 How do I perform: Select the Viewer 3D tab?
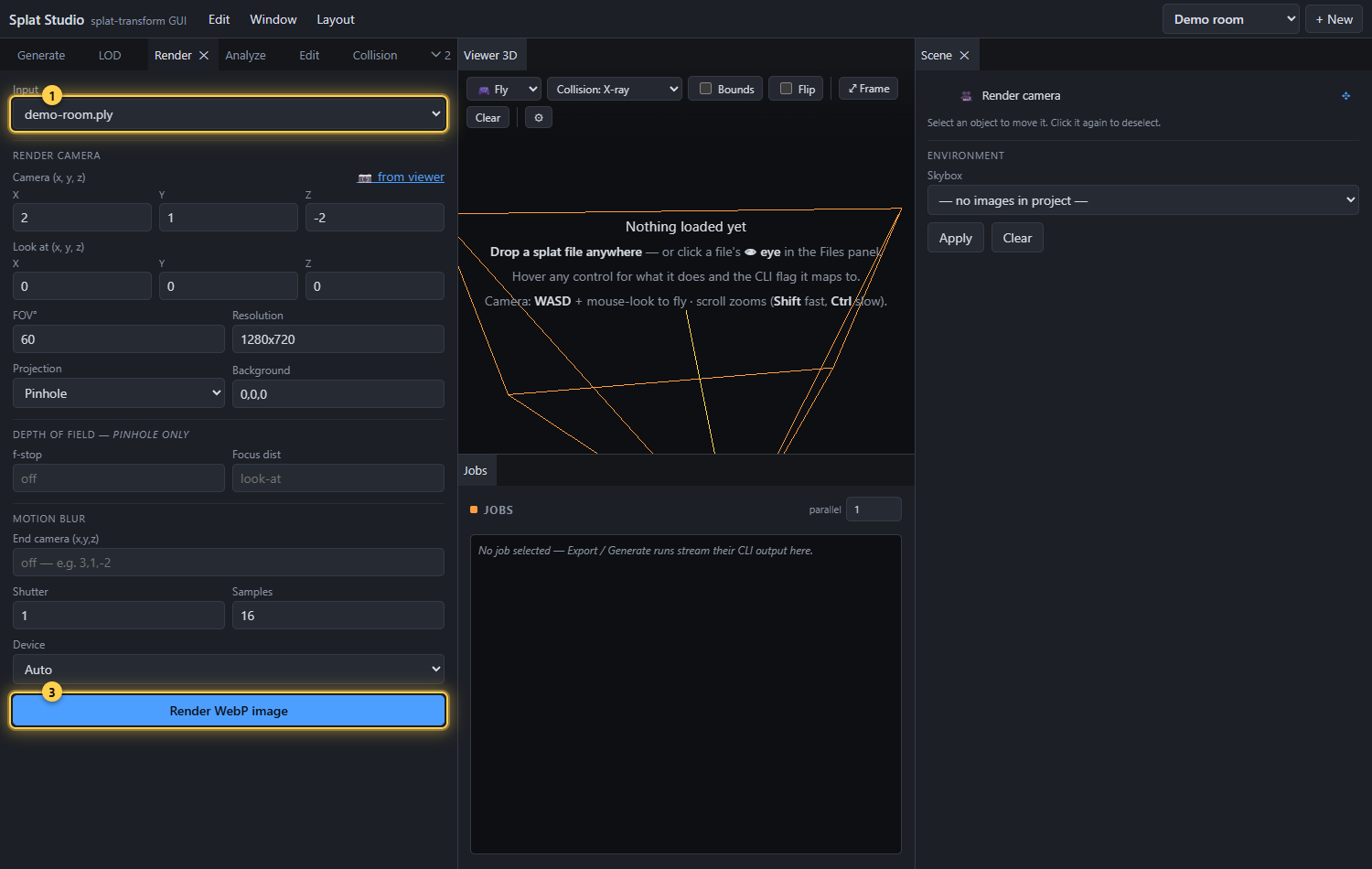pyautogui.click(x=490, y=56)
